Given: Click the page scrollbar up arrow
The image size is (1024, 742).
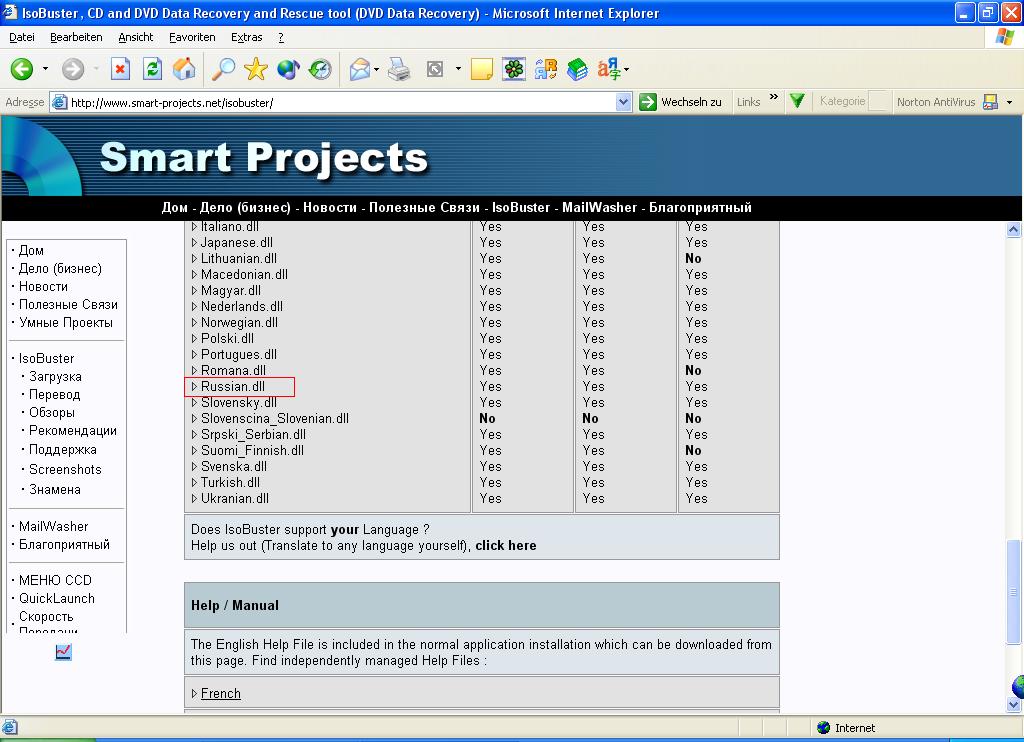Looking at the screenshot, I should tap(1014, 229).
